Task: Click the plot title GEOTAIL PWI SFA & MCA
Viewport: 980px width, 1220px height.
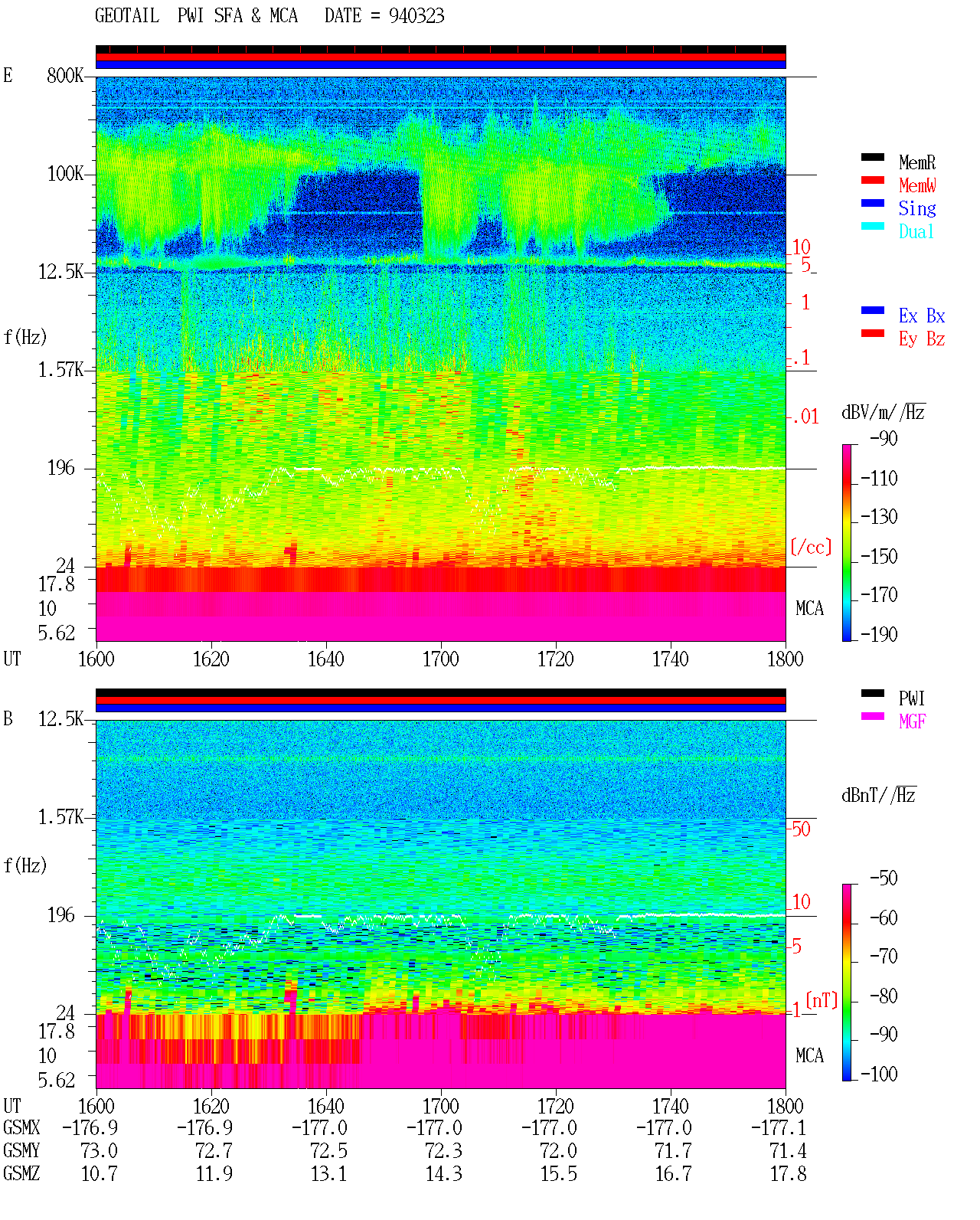Action: [x=196, y=15]
